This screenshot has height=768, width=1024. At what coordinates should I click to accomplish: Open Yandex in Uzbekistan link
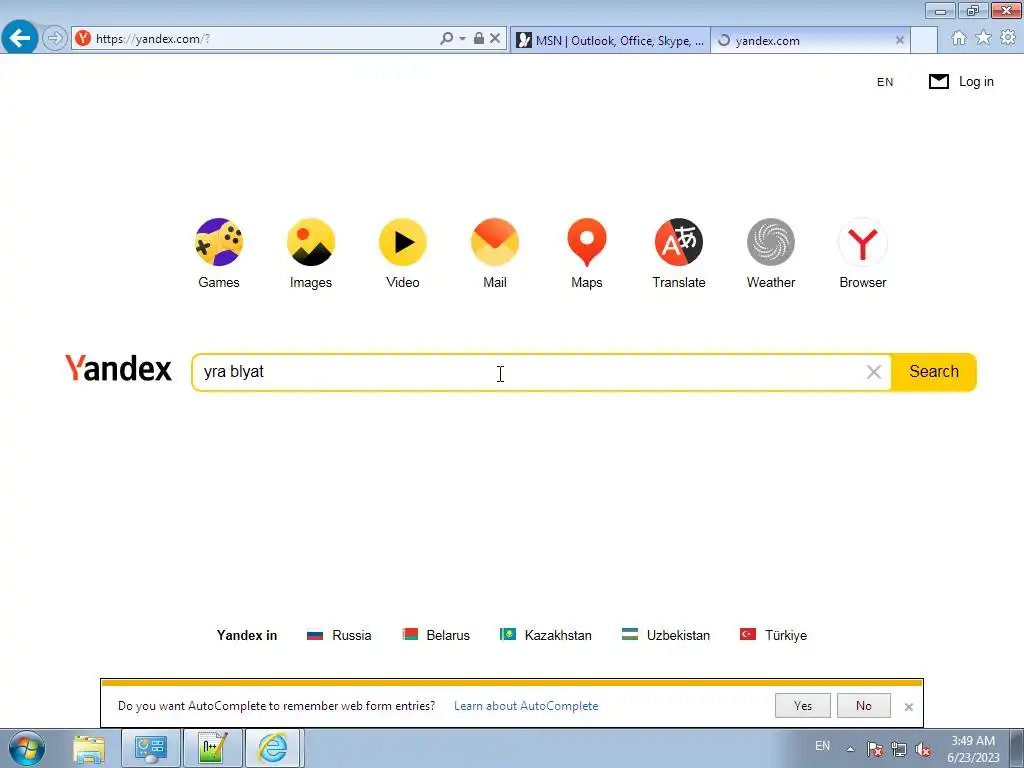(665, 635)
